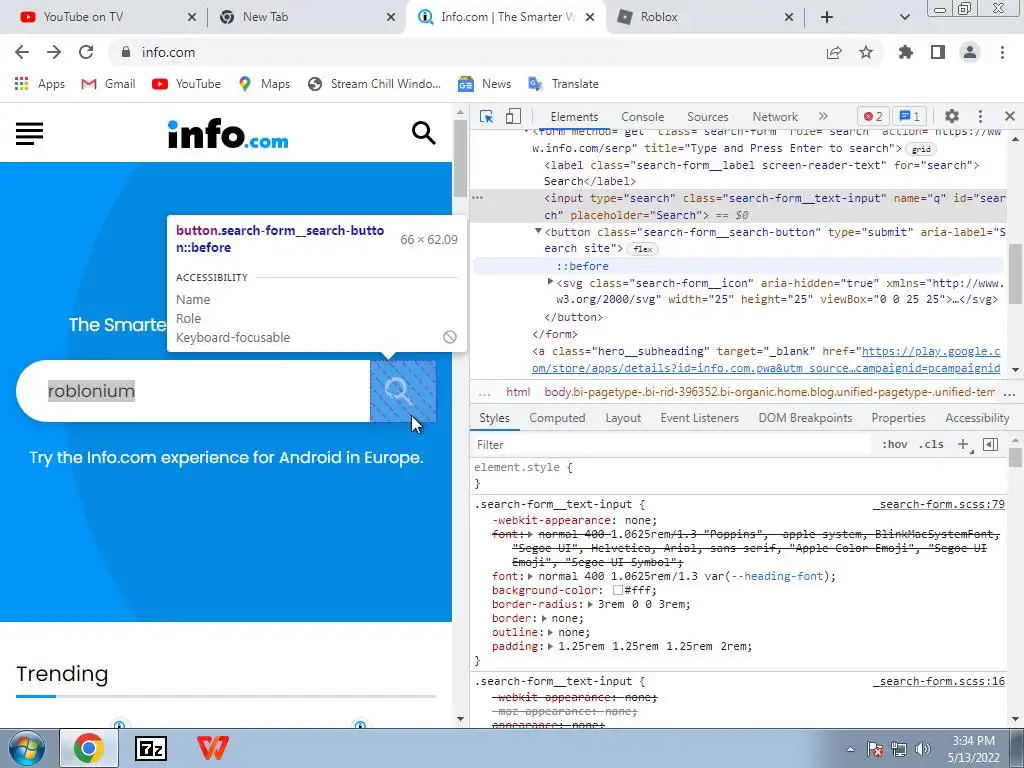Viewport: 1024px width, 768px height.
Task: Click the flex badge on button element
Action: [643, 249]
